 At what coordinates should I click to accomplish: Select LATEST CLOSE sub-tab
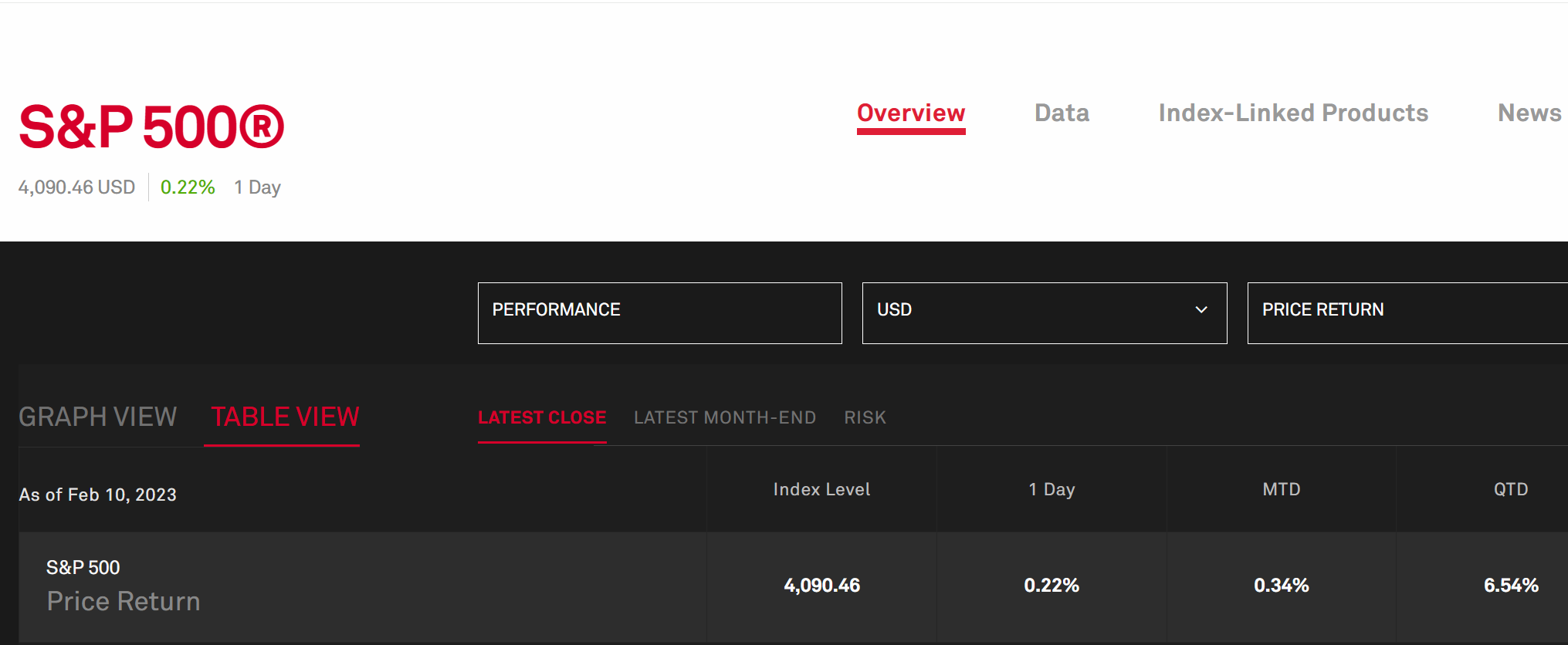(542, 417)
